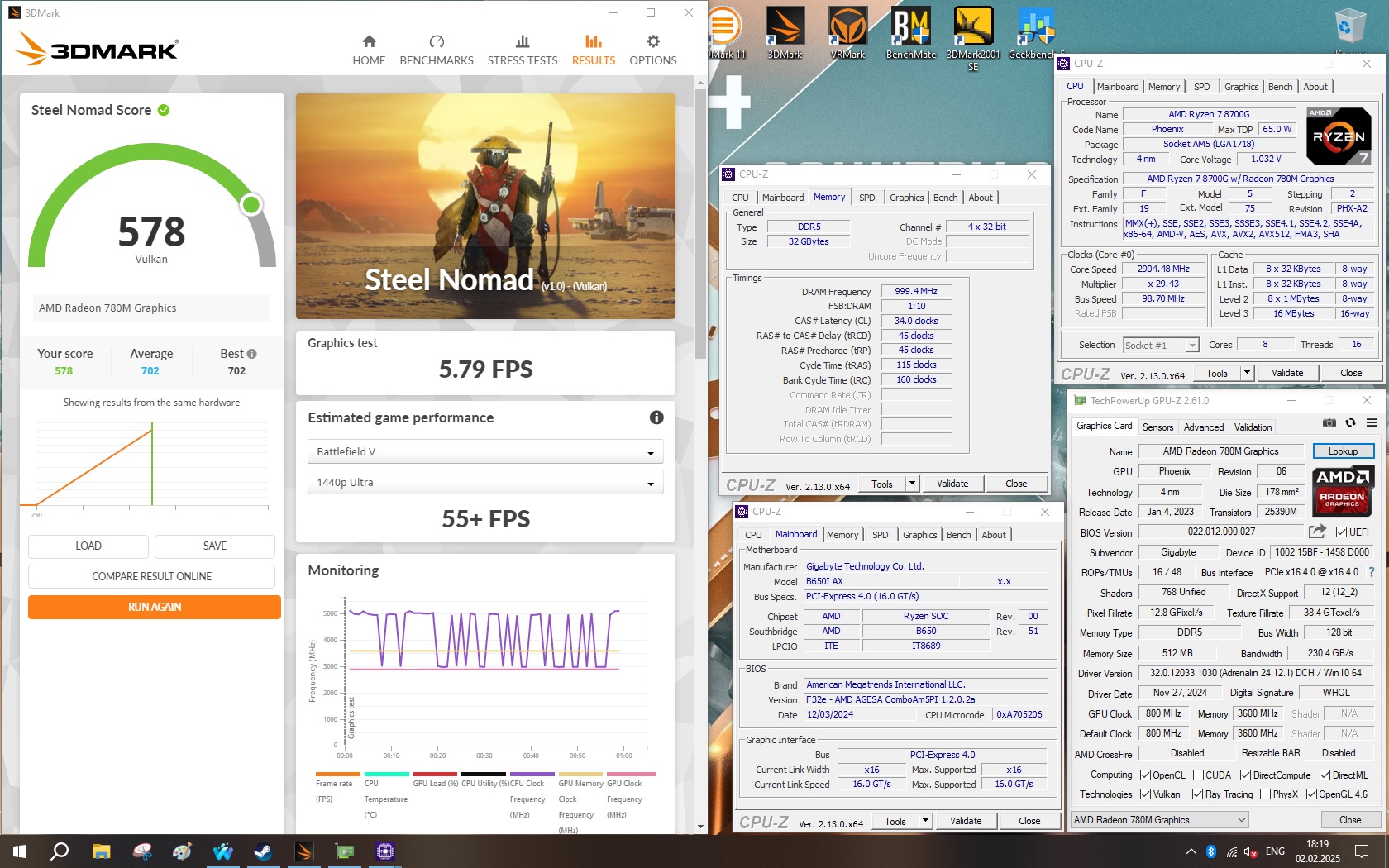This screenshot has height=868, width=1389.
Task: Click the Steel Nomad benchmark thumbnail
Action: (485, 206)
